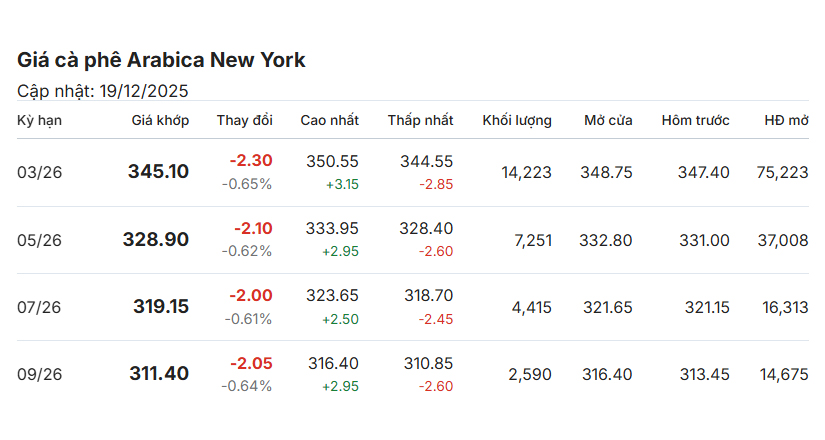Select the "Cao nhất" column header

pos(329,121)
